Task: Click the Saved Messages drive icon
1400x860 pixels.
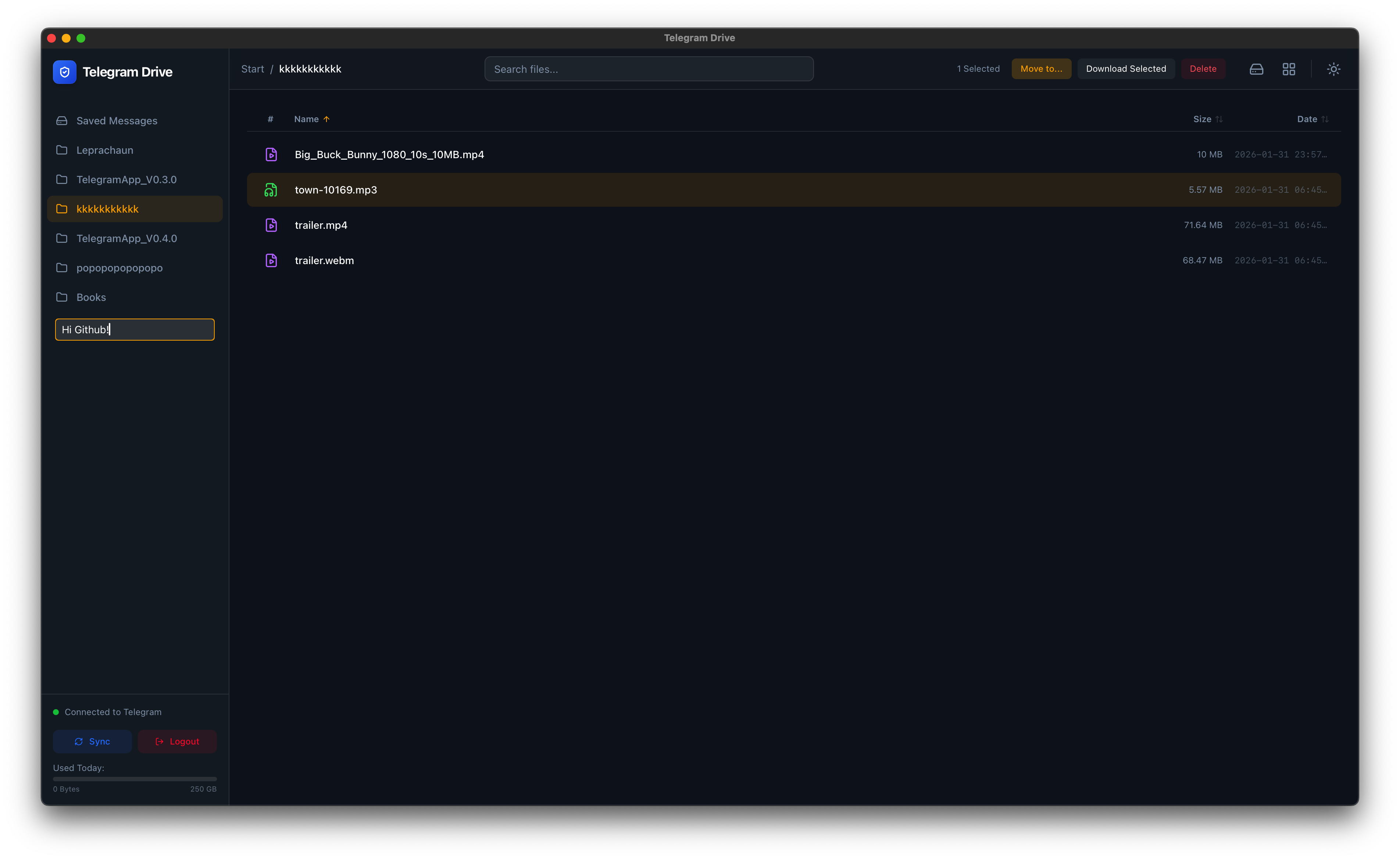Action: click(x=62, y=121)
